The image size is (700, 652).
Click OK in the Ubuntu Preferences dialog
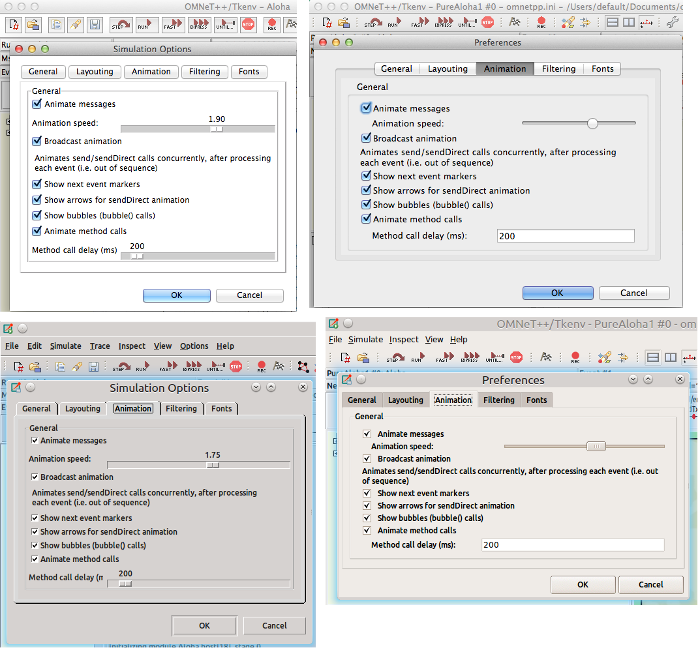583,585
